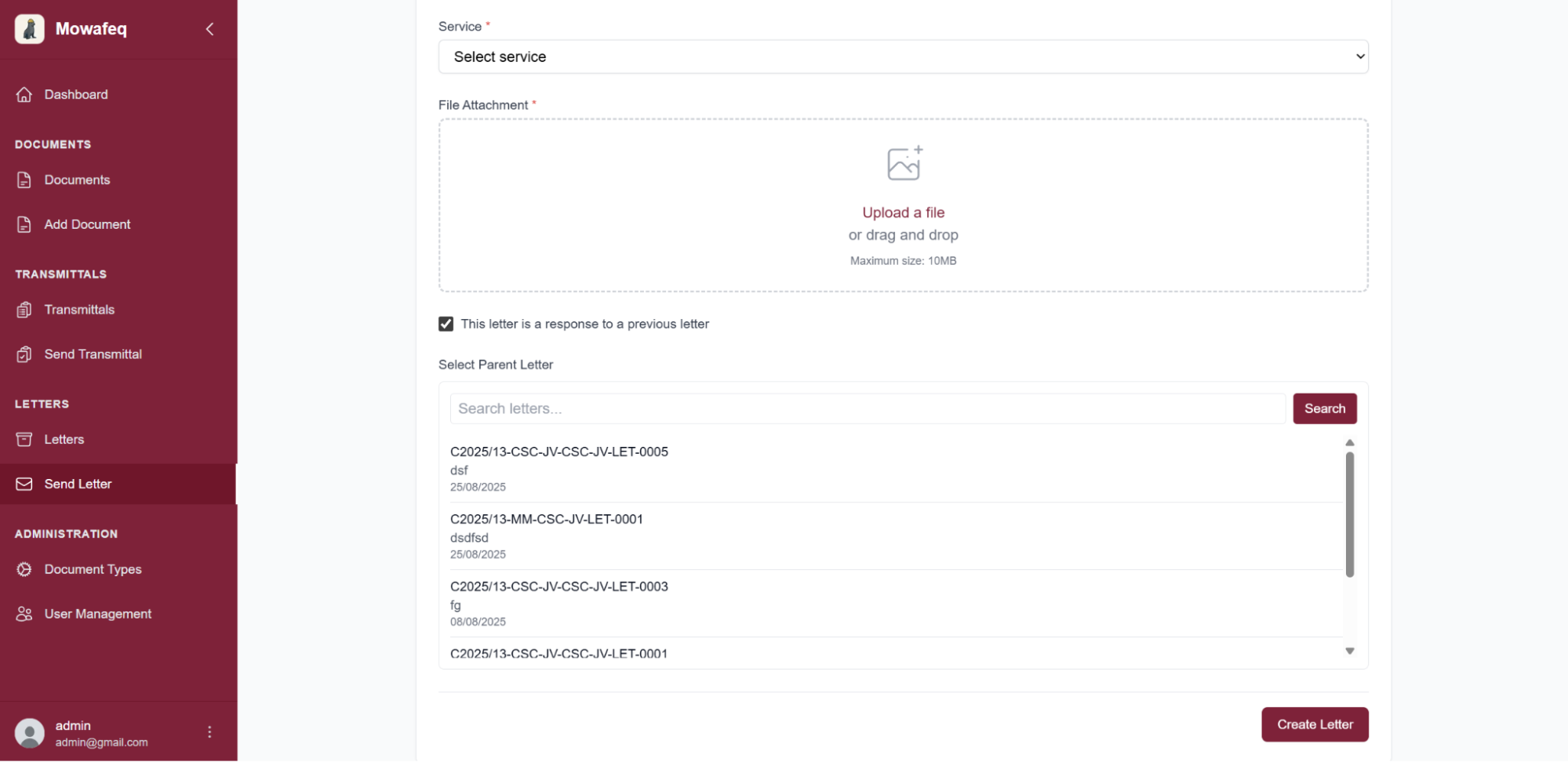1568x762 pixels.
Task: Select the Documents icon in the sidebar
Action: click(24, 180)
